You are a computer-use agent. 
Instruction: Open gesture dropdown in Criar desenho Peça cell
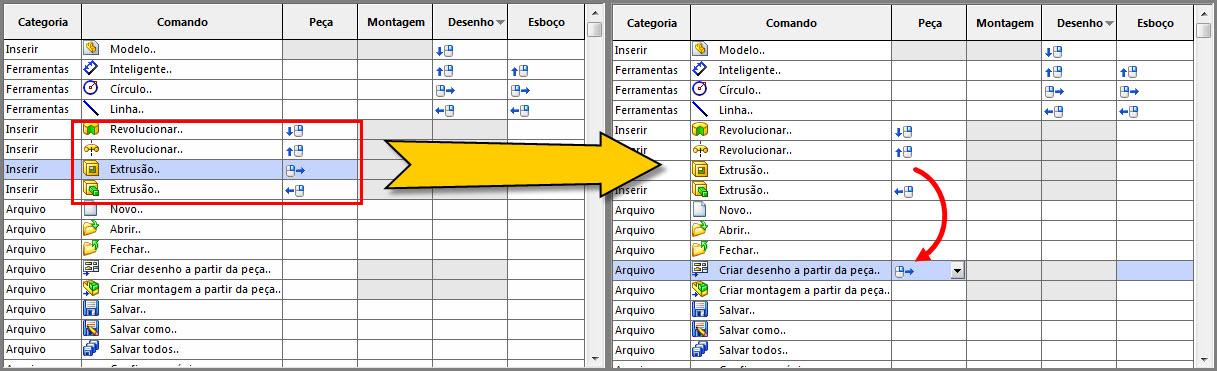click(x=958, y=270)
